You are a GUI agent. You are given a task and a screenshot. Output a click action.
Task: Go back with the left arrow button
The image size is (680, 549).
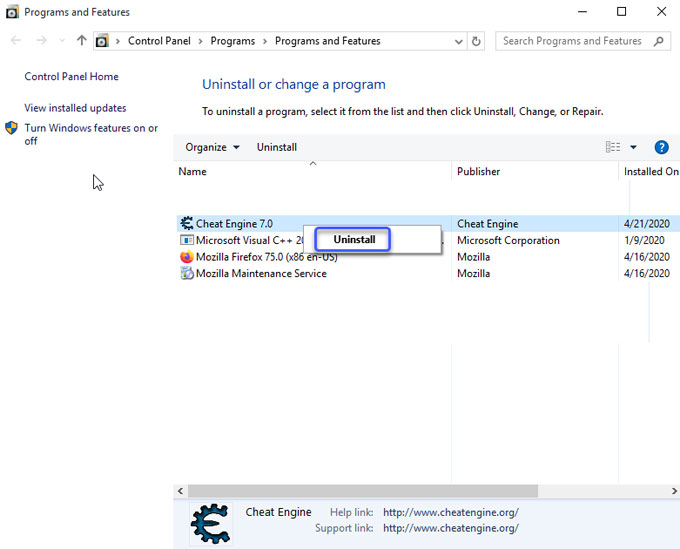[x=16, y=41]
